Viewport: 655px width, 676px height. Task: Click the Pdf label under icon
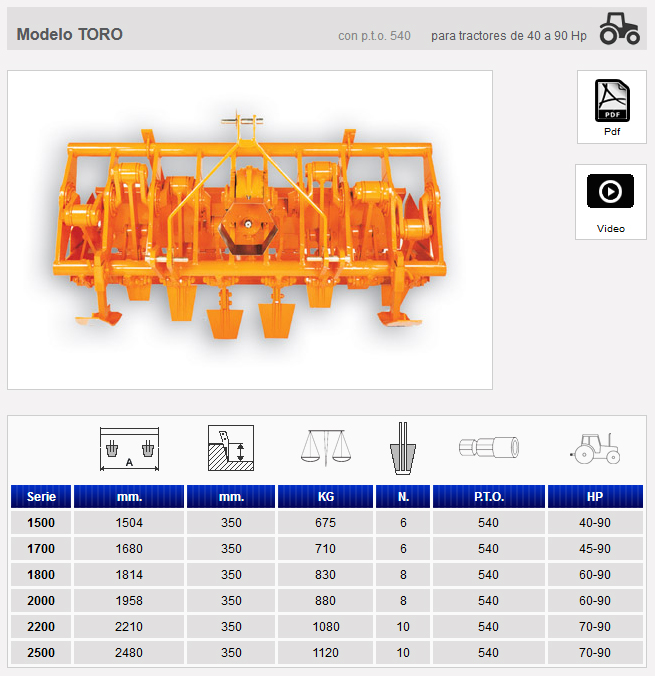coord(612,131)
